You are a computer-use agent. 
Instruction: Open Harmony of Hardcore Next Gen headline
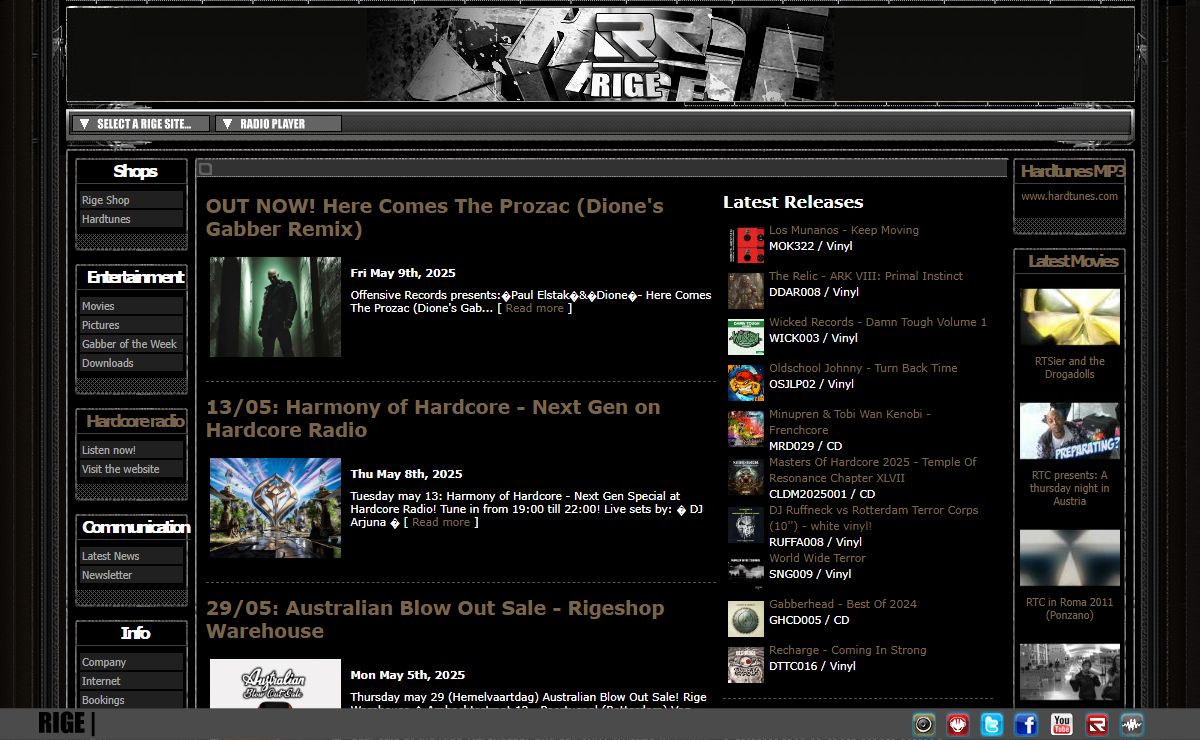click(x=433, y=419)
